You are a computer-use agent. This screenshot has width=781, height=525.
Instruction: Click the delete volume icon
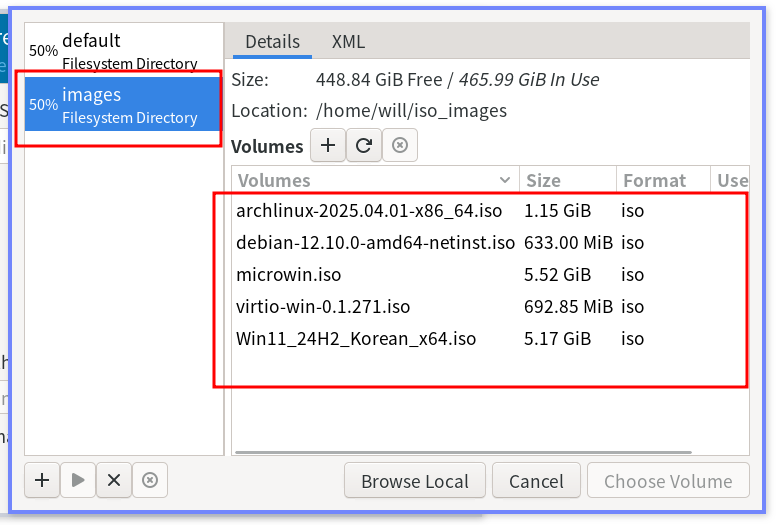(x=399, y=146)
